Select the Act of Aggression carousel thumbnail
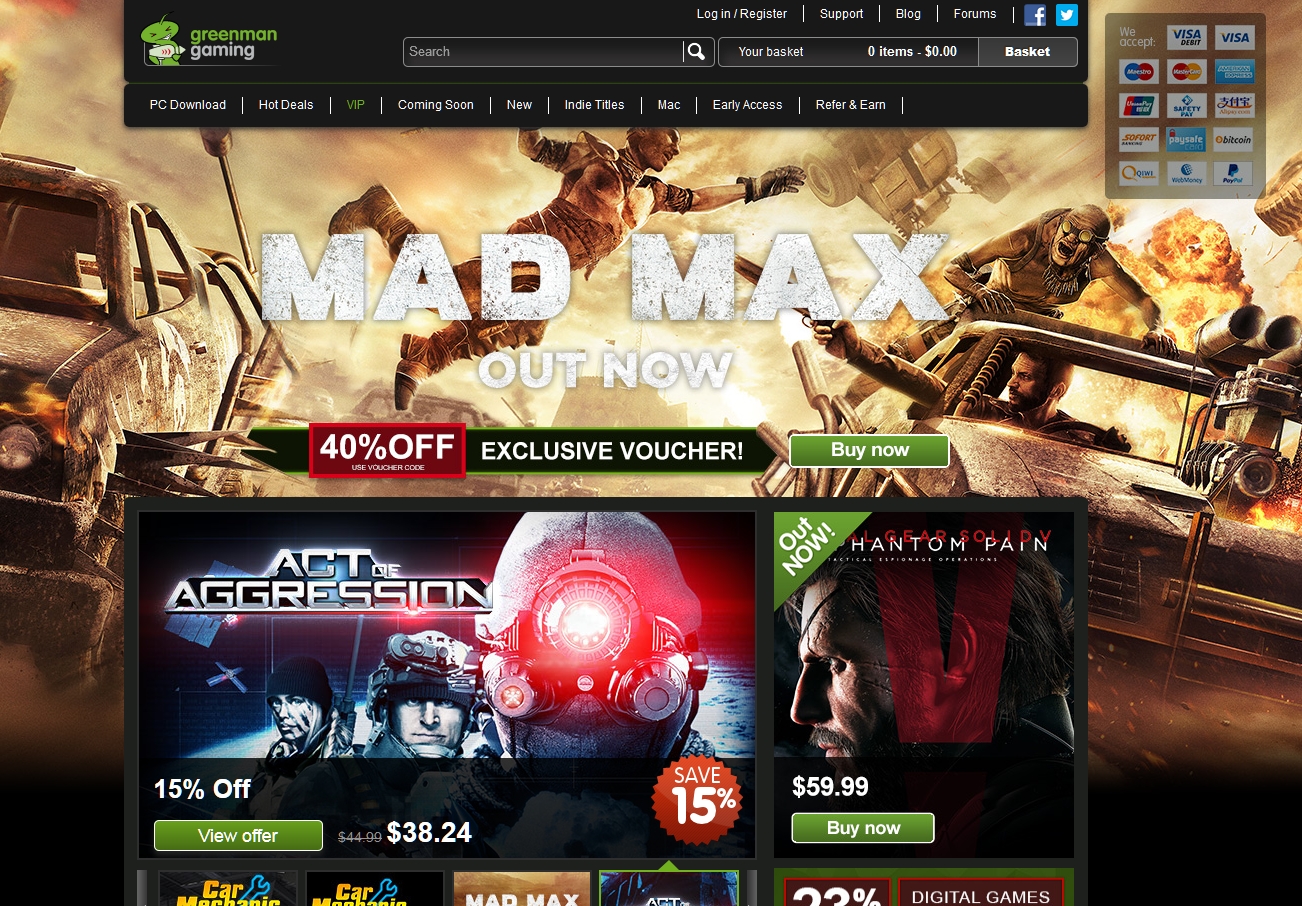 tap(669, 889)
